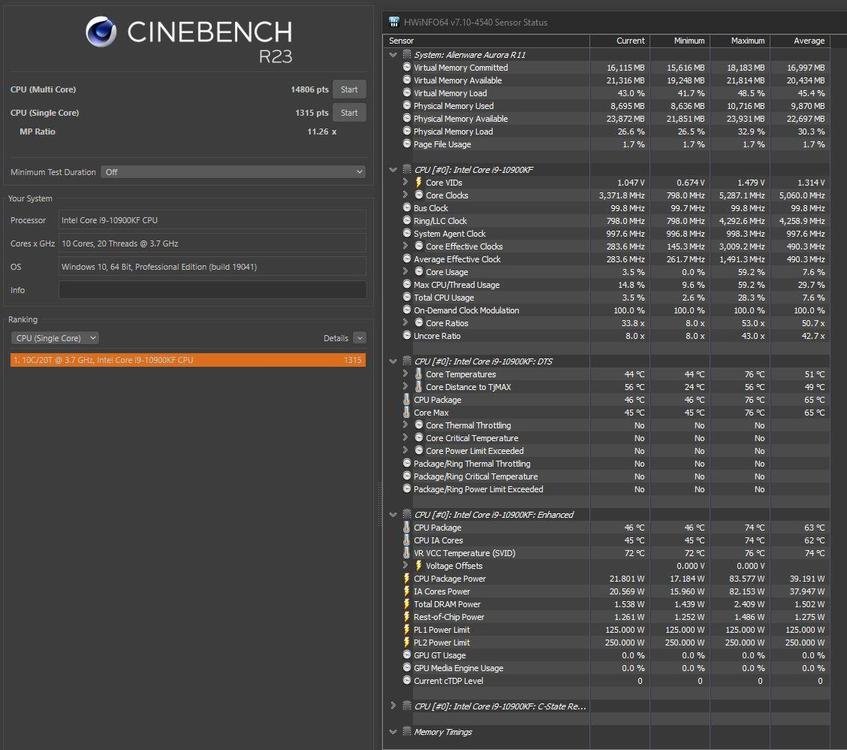This screenshot has height=750, width=847.
Task: Click the round icon beside Page File Usage
Action: coord(407,144)
